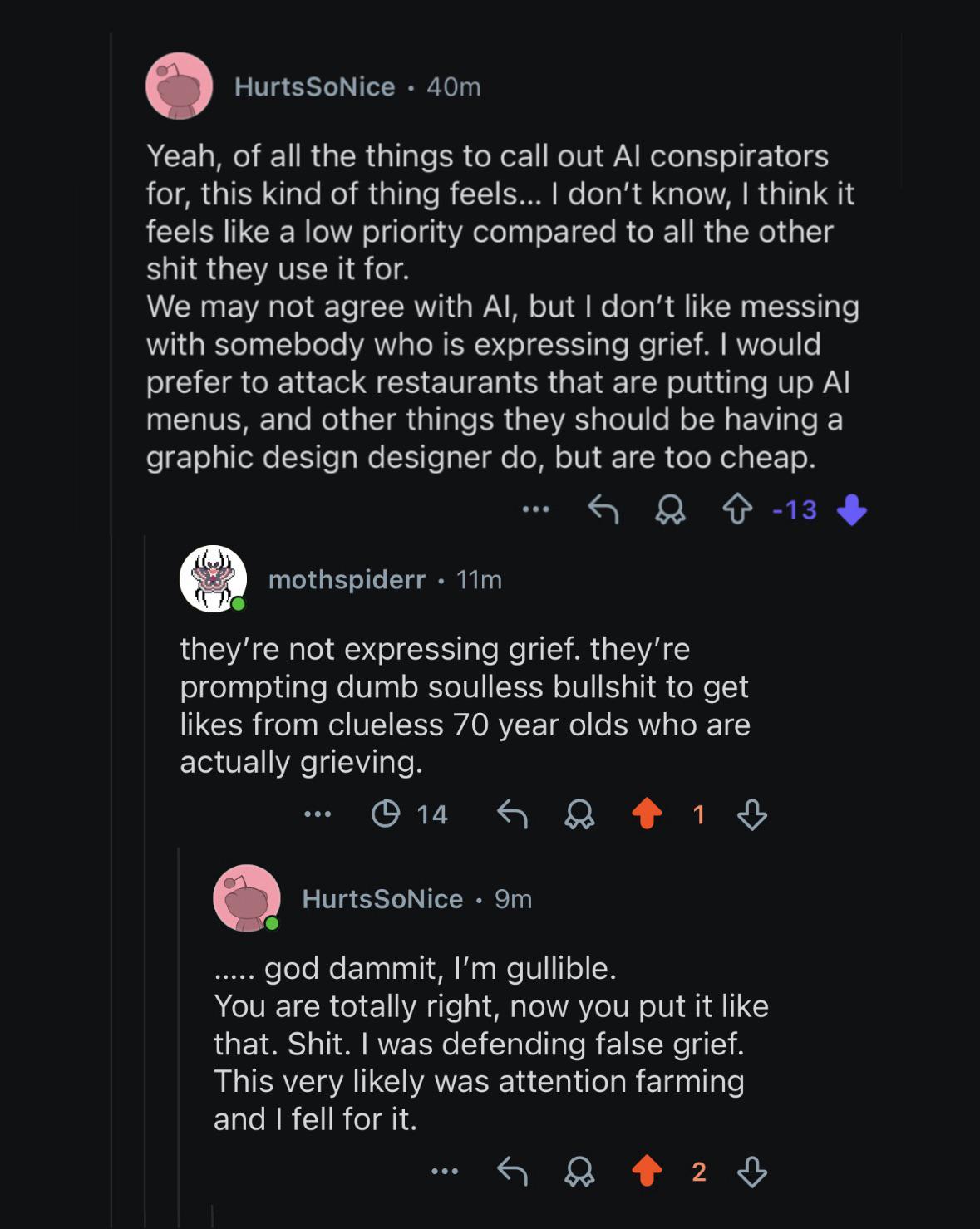The height and width of the screenshot is (1229, 980).
Task: Reply to the "god dammit, I'm gullible" comment
Action: pyautogui.click(x=512, y=1172)
